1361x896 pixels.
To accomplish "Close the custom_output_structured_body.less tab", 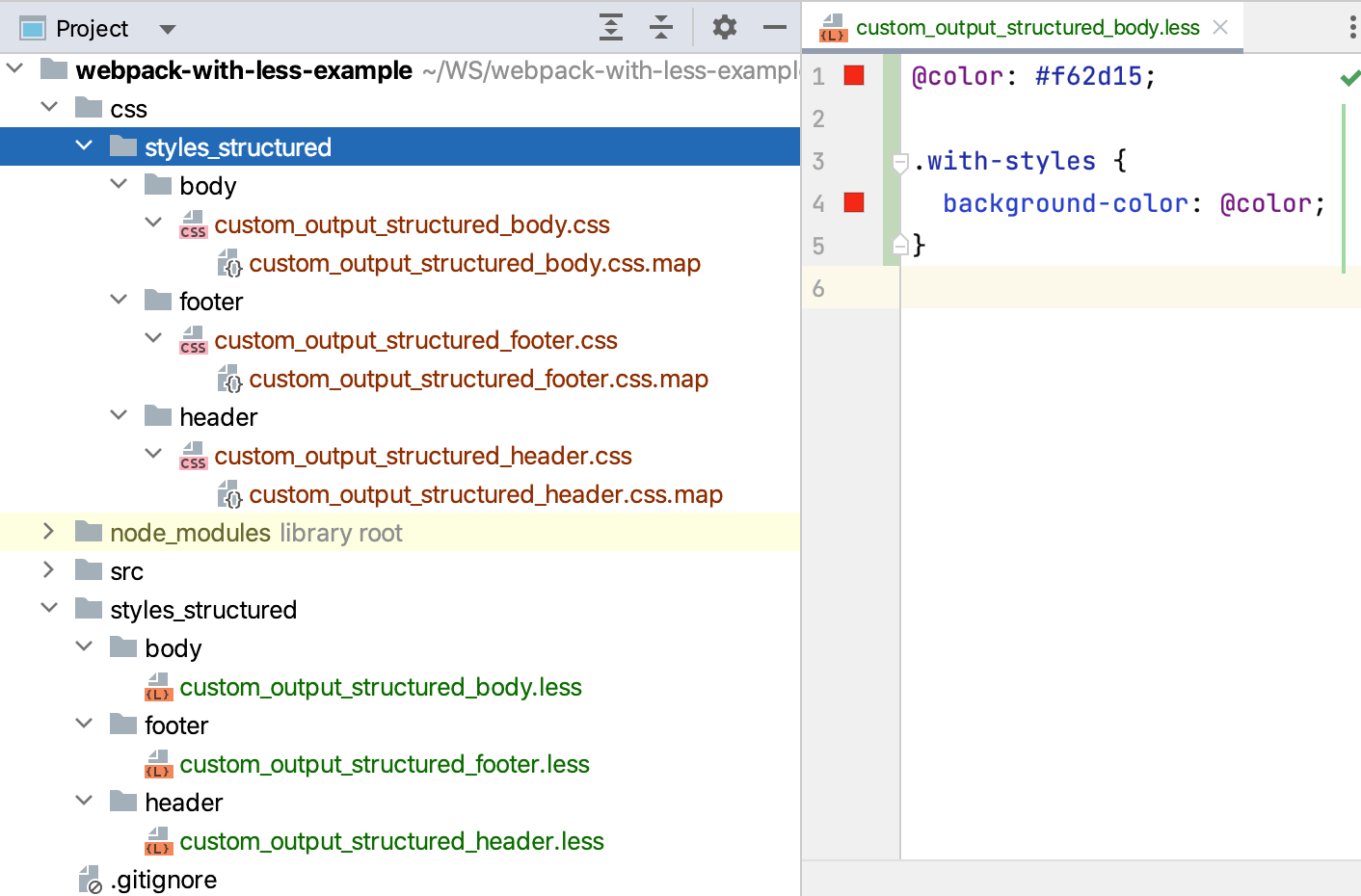I will 1219,27.
